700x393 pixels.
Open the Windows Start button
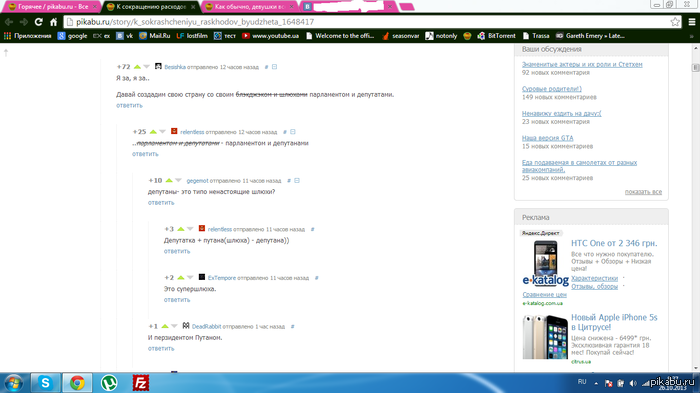14,383
